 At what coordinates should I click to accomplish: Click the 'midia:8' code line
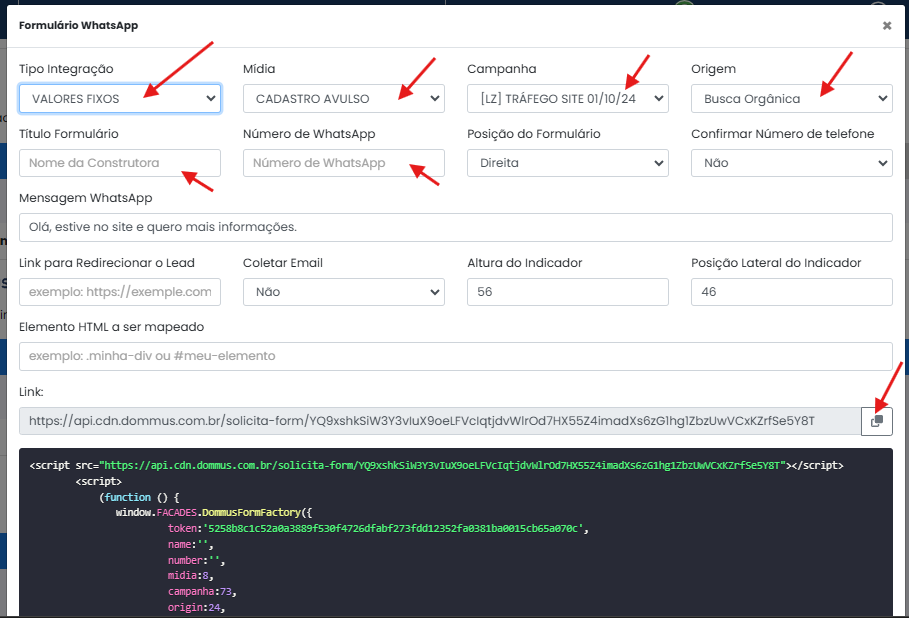[x=191, y=576]
